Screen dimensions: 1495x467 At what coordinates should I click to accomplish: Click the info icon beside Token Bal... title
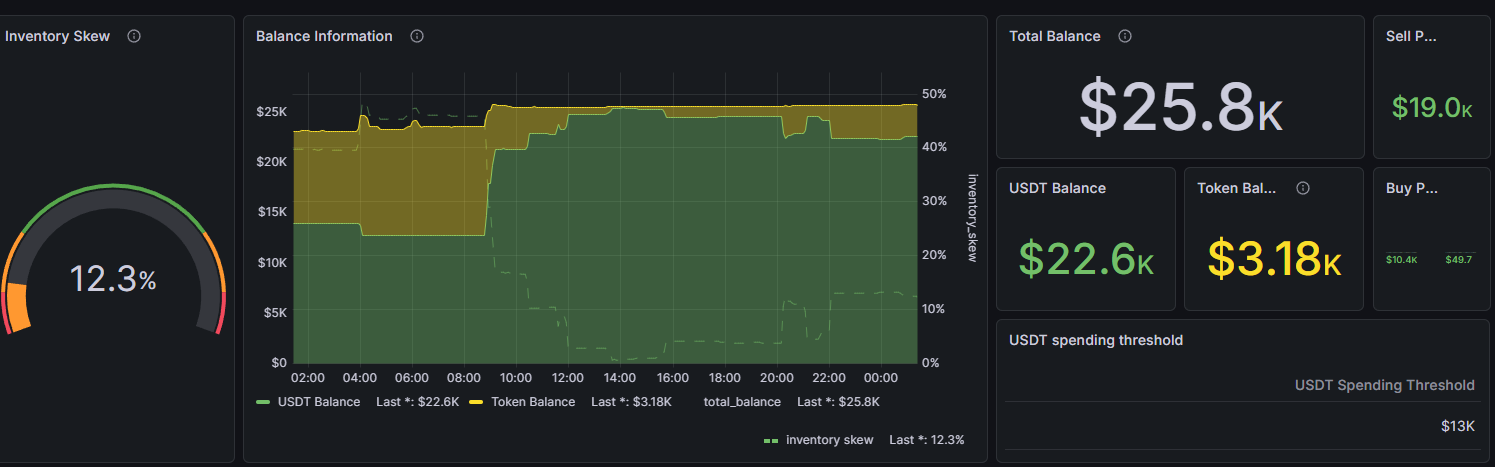point(1303,187)
